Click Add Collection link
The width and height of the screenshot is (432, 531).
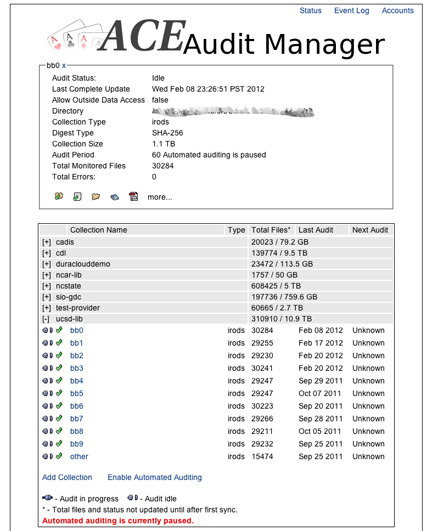[x=67, y=477]
